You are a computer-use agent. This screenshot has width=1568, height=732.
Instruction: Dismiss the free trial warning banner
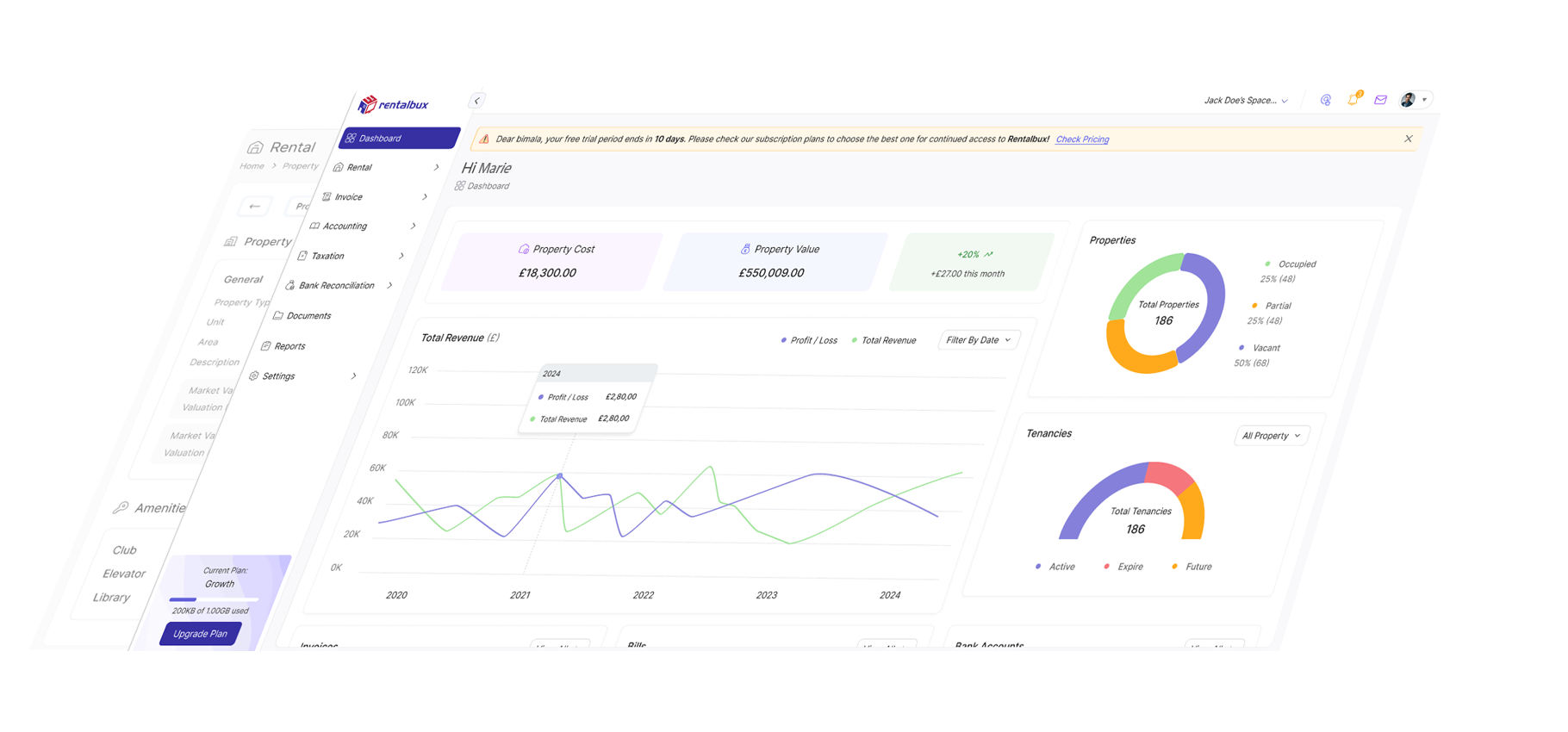(x=1409, y=139)
